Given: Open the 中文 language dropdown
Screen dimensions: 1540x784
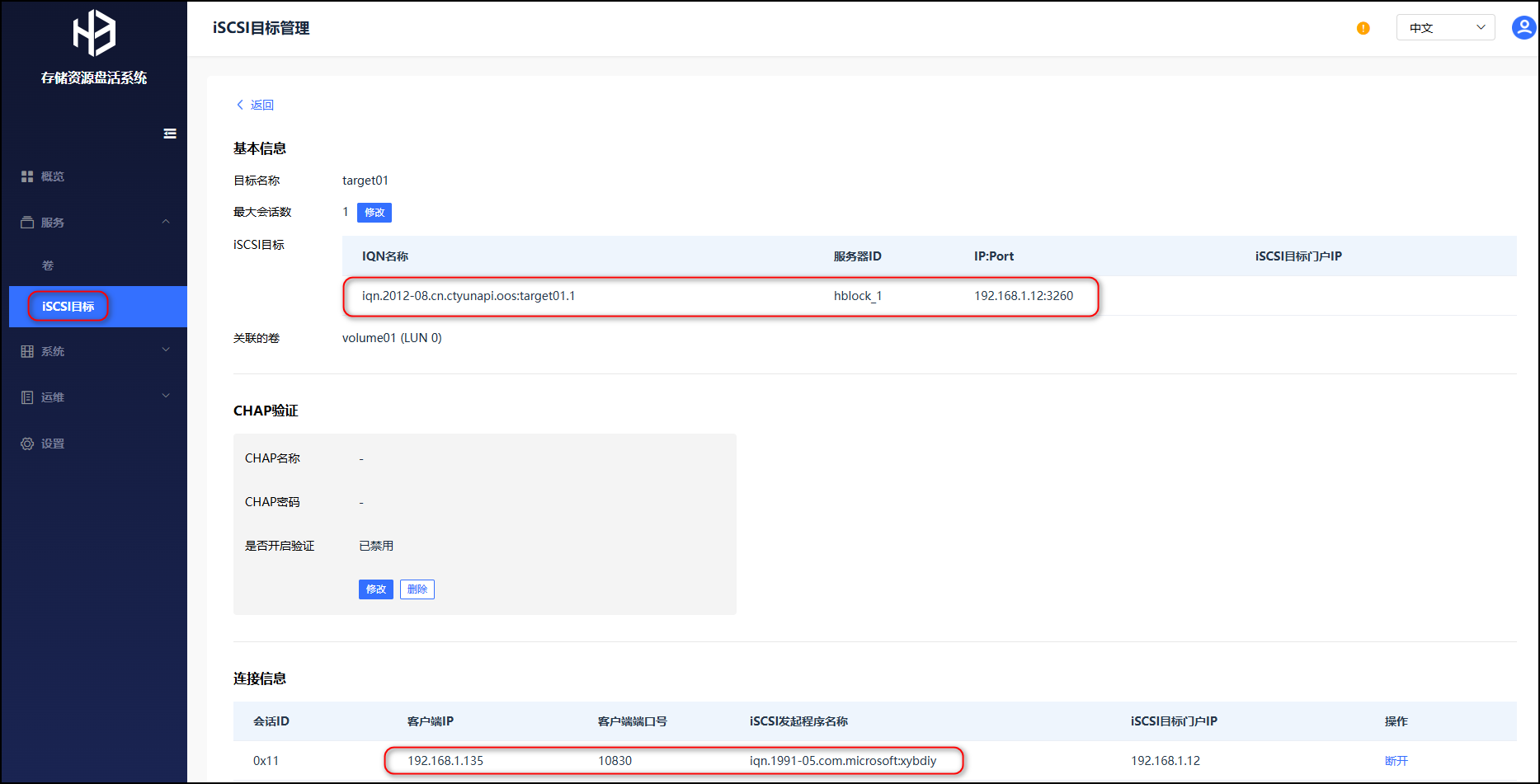Looking at the screenshot, I should coord(1445,27).
